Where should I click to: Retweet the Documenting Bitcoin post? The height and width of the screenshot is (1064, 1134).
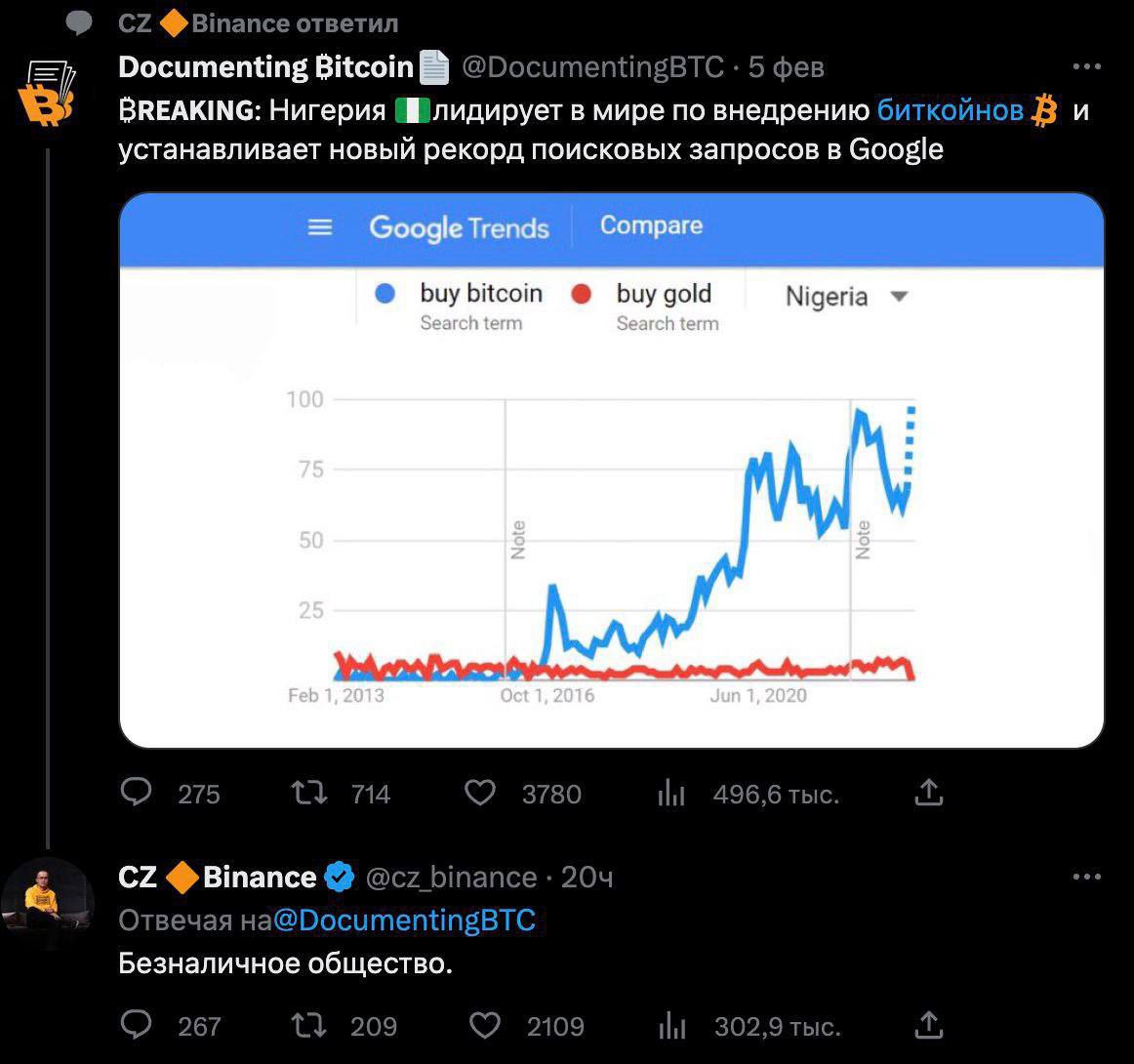(309, 792)
